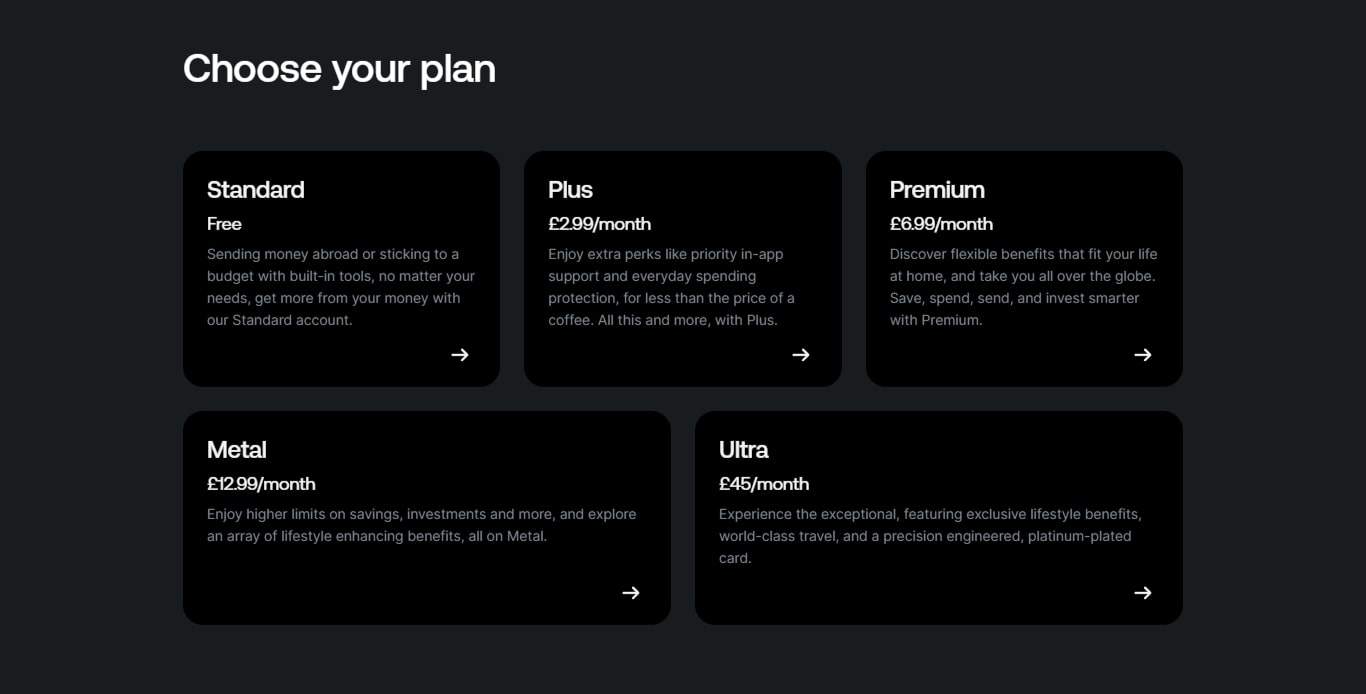This screenshot has width=1366, height=694.
Task: Click the arrow icon on Standard card
Action: (460, 355)
